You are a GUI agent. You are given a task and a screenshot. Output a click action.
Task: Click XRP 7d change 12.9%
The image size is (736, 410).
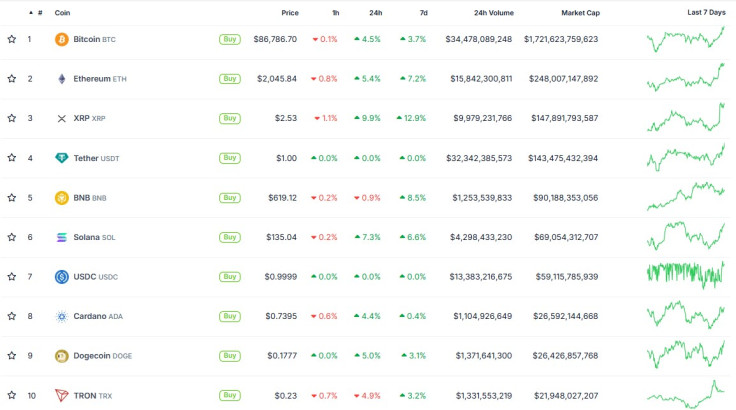point(411,118)
